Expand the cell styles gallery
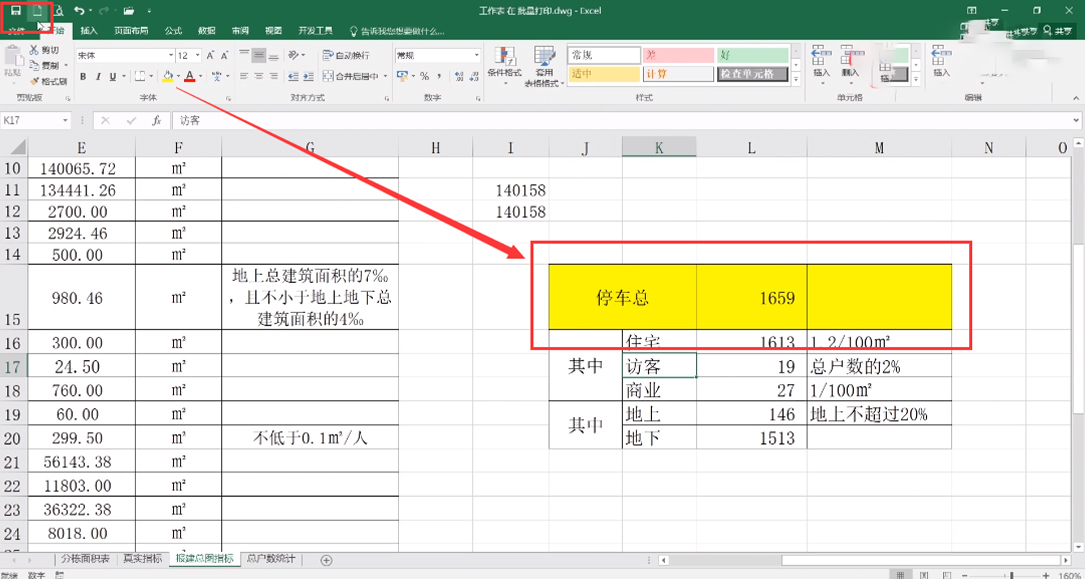Image resolution: width=1085 pixels, height=579 pixels. [796, 81]
